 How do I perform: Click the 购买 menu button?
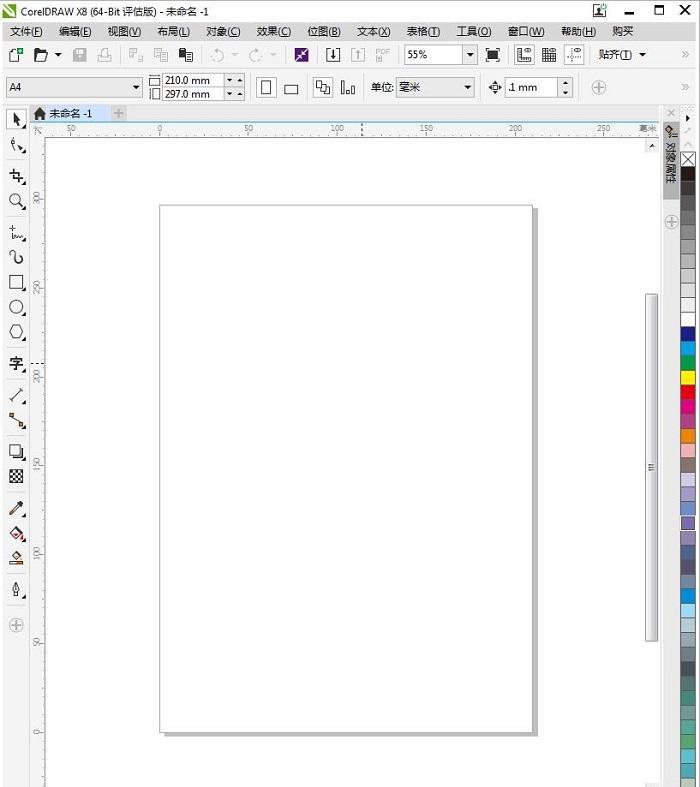tap(623, 32)
